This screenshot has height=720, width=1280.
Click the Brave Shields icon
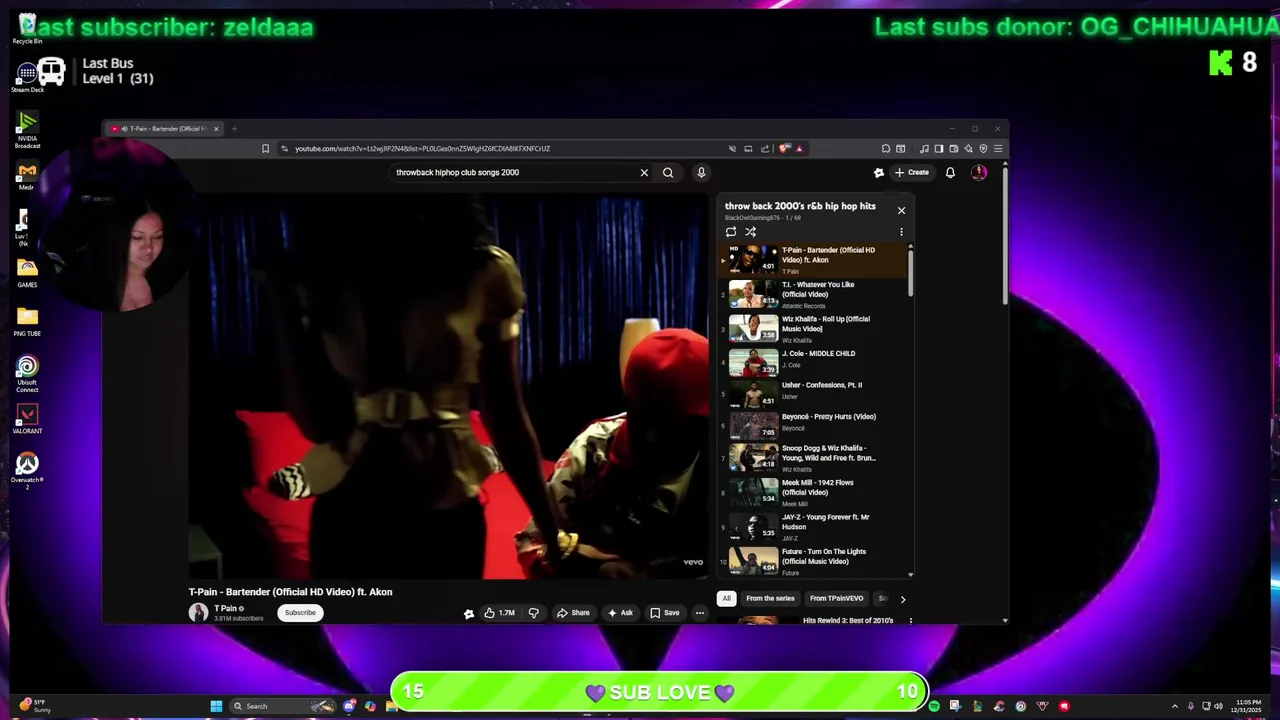(784, 149)
